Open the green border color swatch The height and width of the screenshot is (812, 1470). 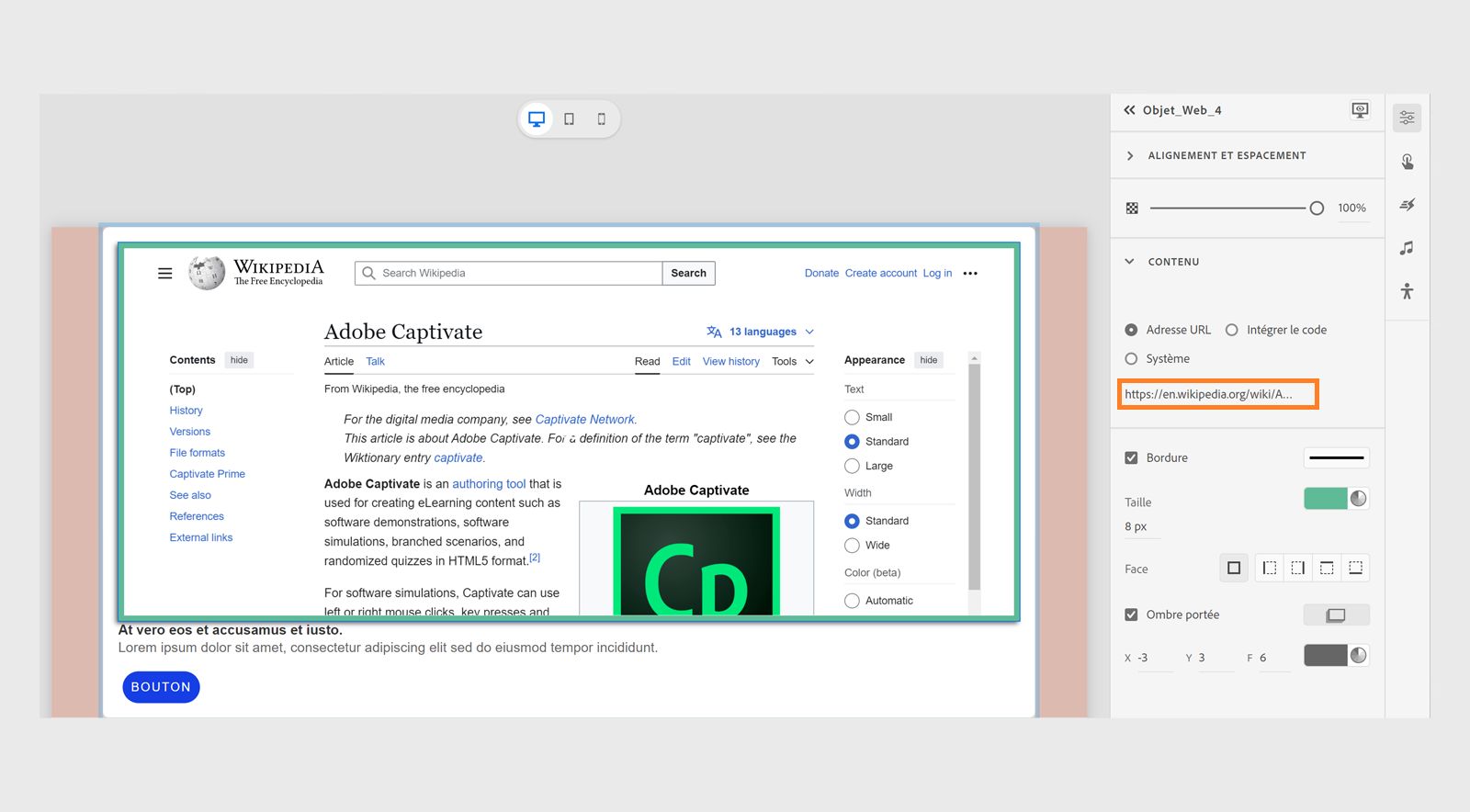(1326, 499)
